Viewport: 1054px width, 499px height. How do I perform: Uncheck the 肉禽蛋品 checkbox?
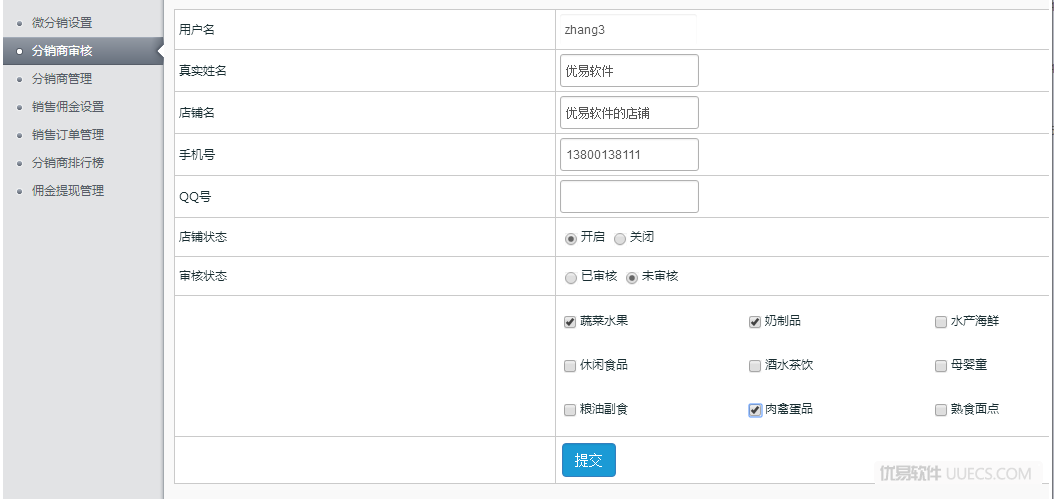click(755, 410)
